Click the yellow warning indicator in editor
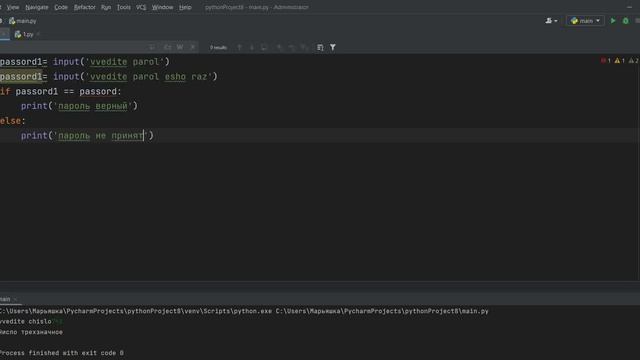The height and width of the screenshot is (360, 640). [x=620, y=61]
